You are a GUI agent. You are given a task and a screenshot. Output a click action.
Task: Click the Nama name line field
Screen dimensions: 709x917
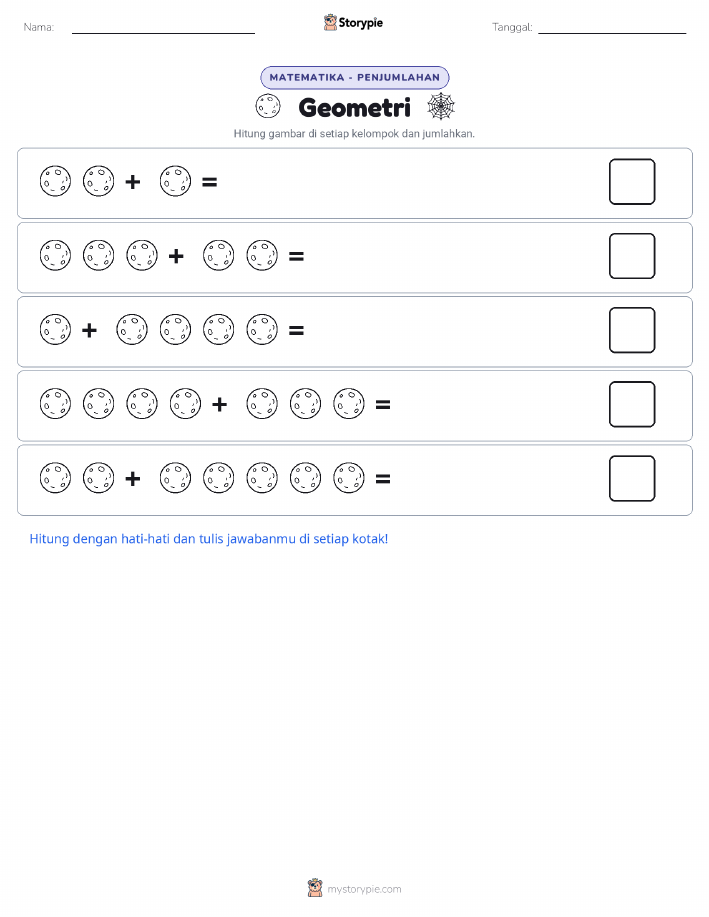pos(163,28)
